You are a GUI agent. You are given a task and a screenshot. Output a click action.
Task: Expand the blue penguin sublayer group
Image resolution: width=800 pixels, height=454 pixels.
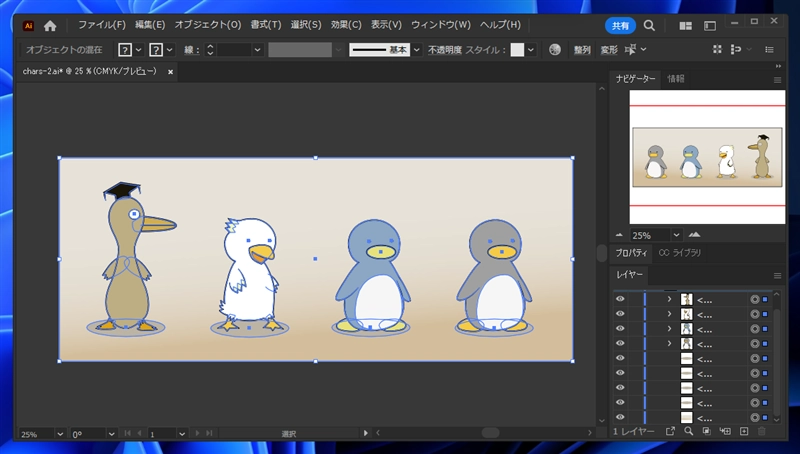(669, 329)
